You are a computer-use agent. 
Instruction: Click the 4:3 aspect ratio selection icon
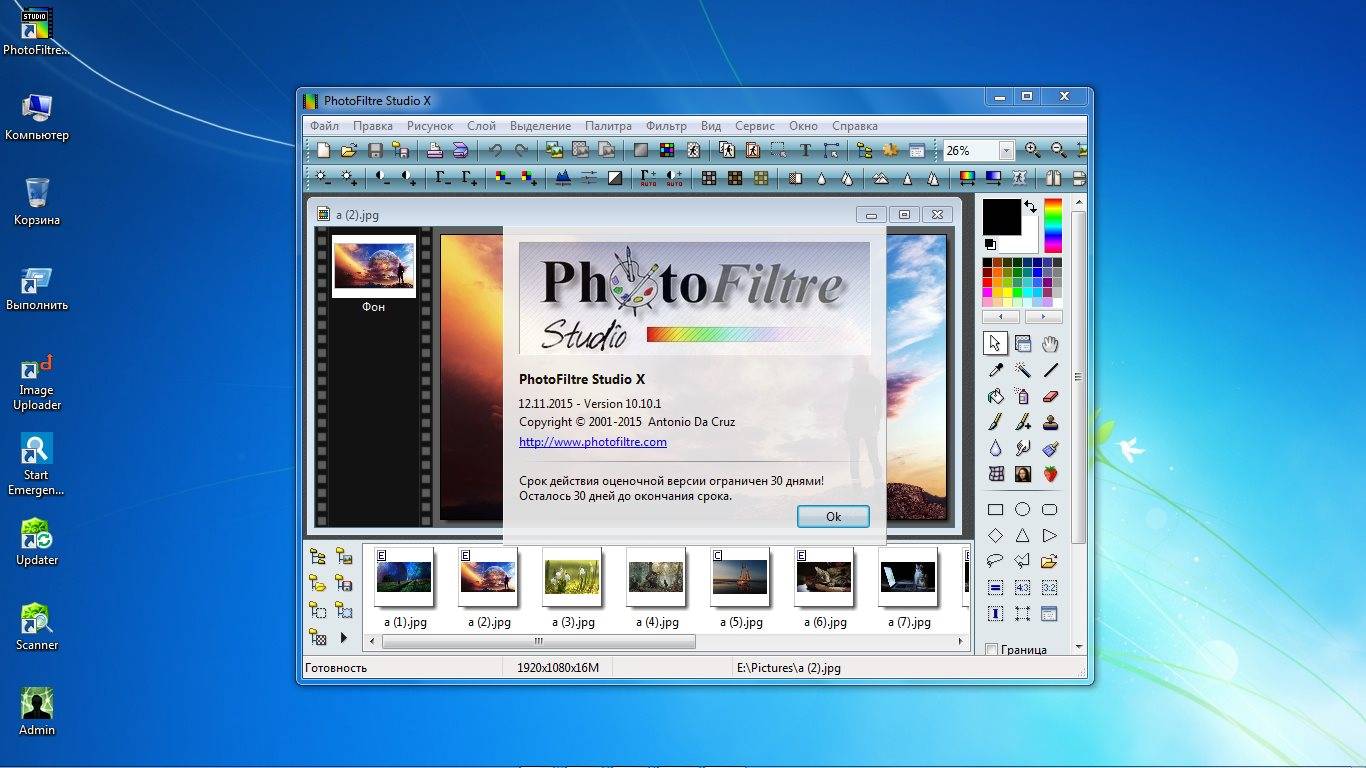(1022, 587)
